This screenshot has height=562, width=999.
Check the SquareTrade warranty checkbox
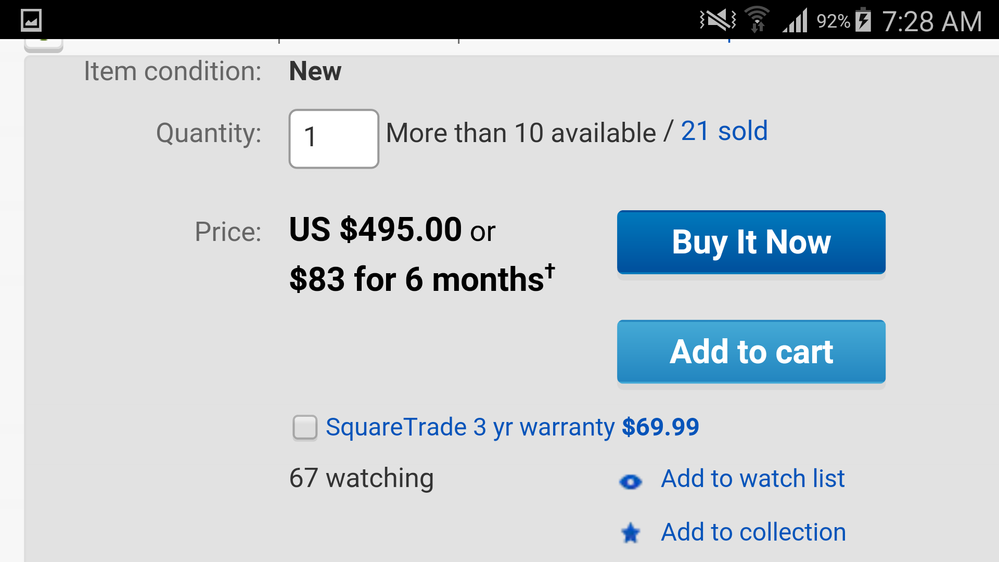pos(305,427)
